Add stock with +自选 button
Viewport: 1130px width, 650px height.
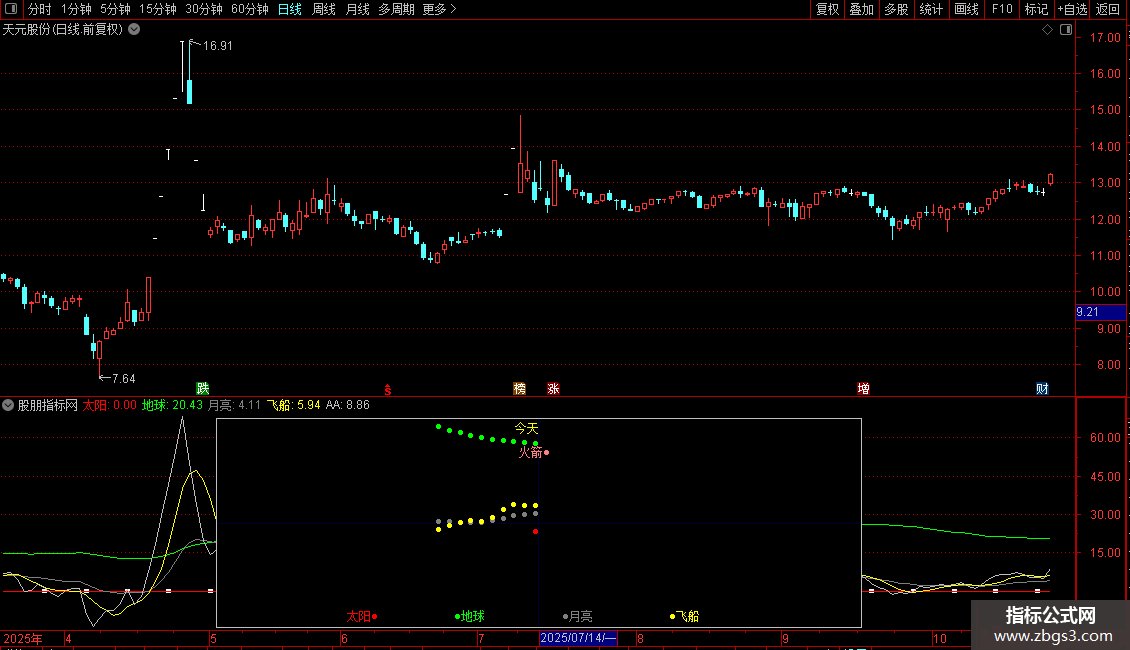point(1072,9)
